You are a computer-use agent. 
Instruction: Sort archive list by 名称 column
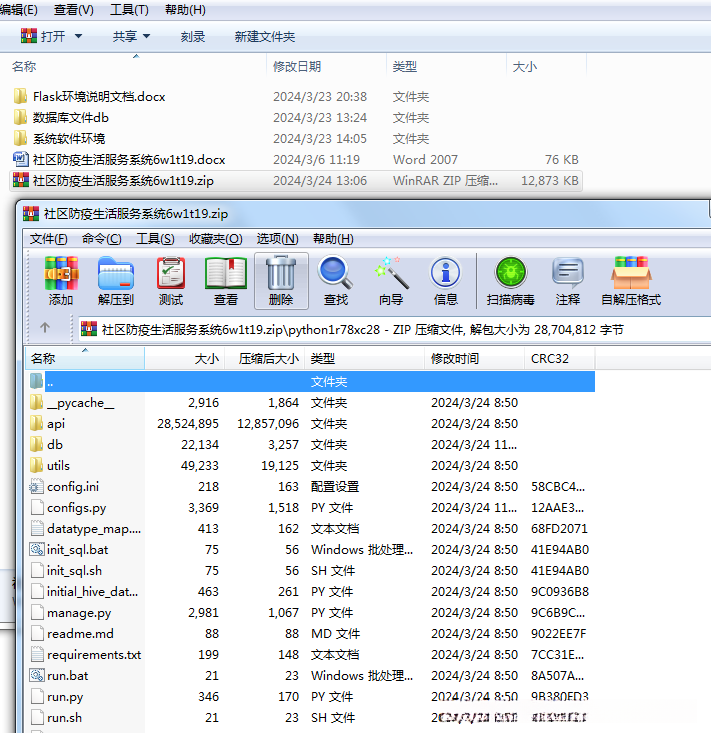pyautogui.click(x=85, y=359)
